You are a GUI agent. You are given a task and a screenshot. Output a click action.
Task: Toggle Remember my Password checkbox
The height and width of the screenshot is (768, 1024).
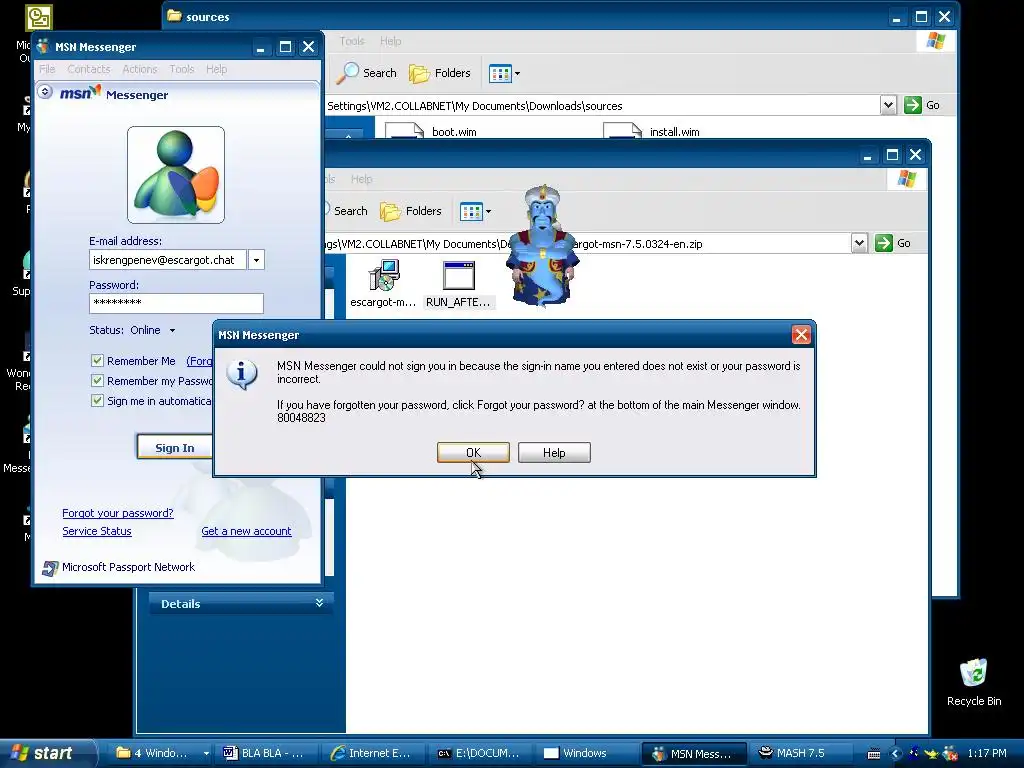97,381
